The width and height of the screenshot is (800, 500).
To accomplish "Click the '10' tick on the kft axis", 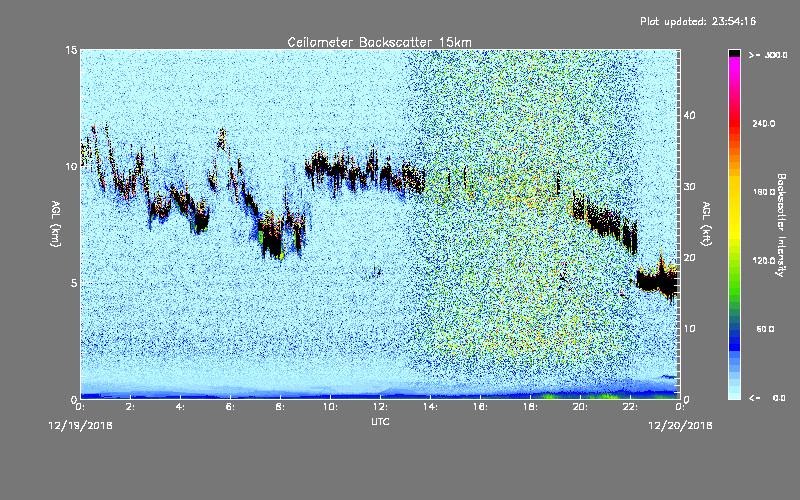I will (689, 329).
